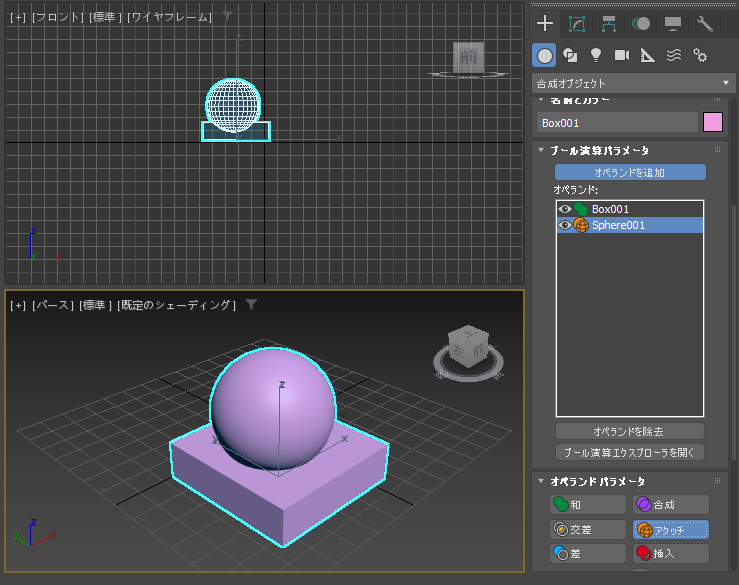Click the オペランドを追加 button
This screenshot has width=739, height=585.
point(630,173)
